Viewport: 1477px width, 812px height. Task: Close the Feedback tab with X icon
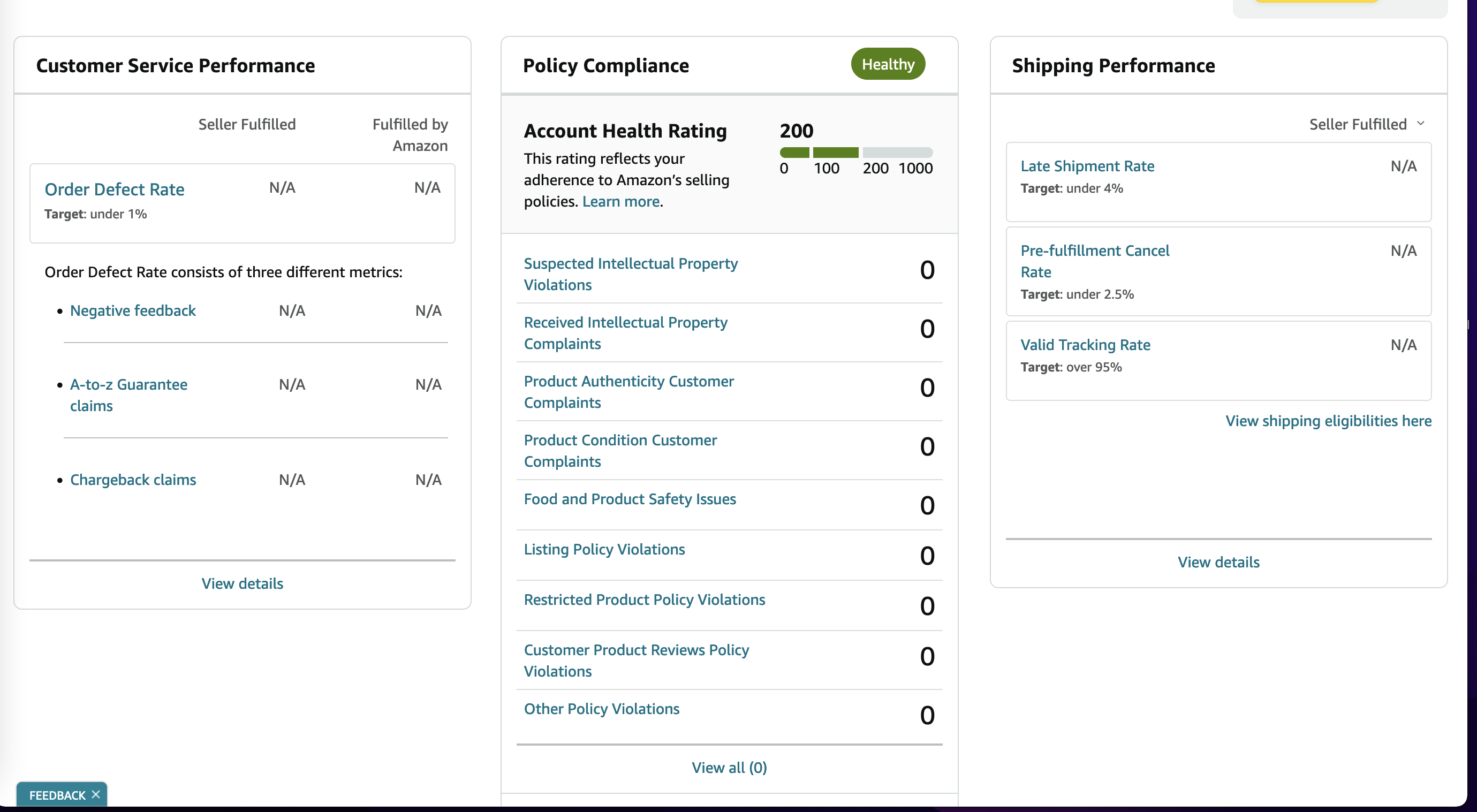96,794
